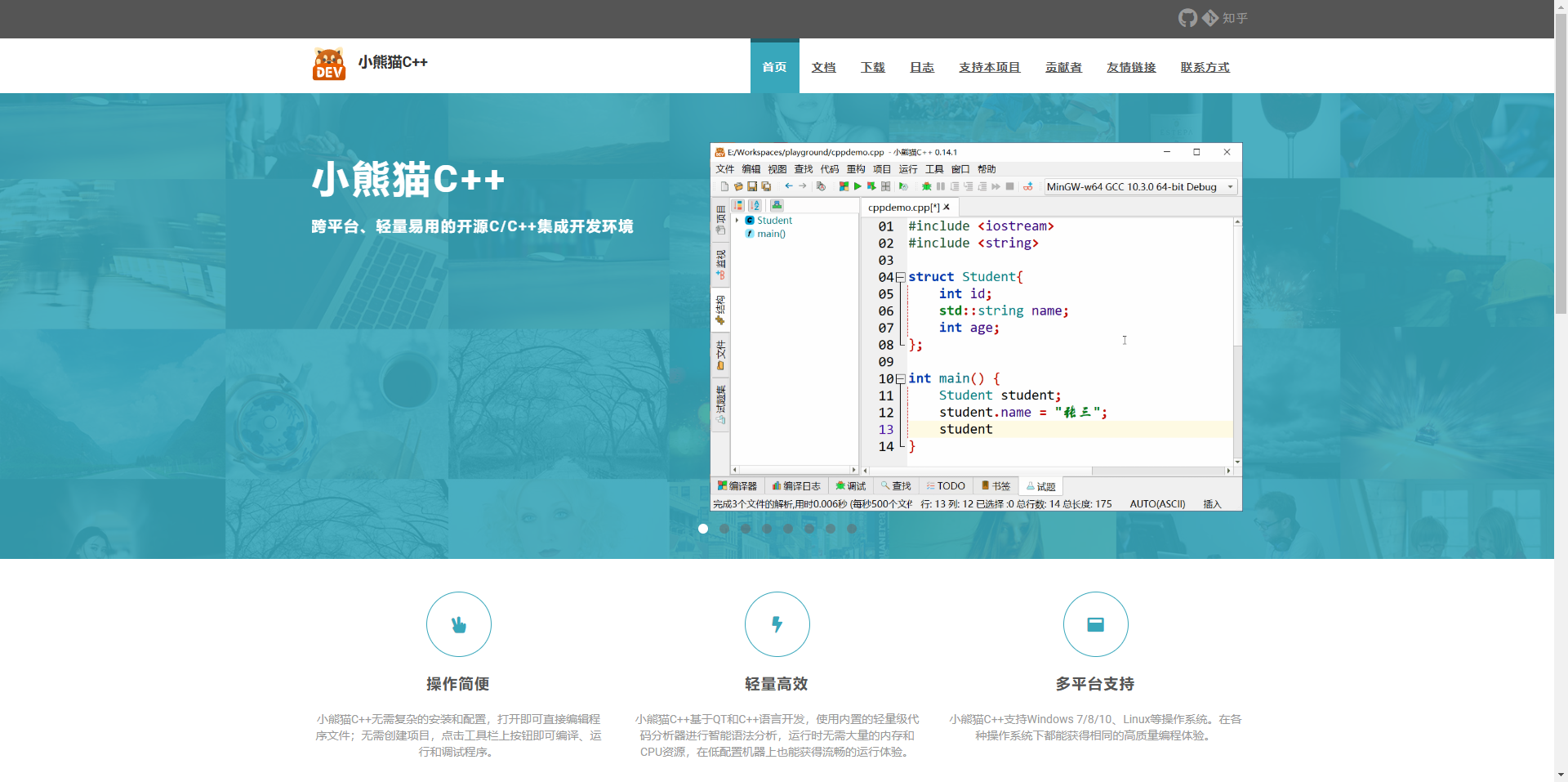Collapse the main() fold marker at line 10
Viewport: 1568px width, 782px height.
point(900,378)
